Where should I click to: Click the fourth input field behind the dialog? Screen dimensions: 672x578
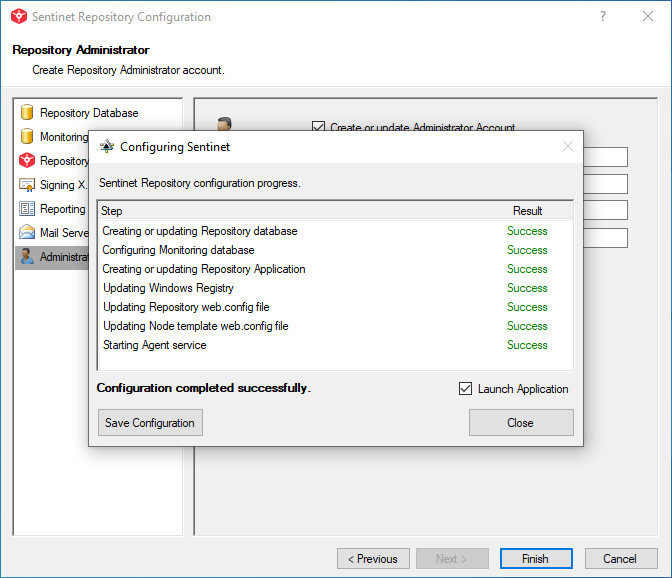tap(605, 238)
